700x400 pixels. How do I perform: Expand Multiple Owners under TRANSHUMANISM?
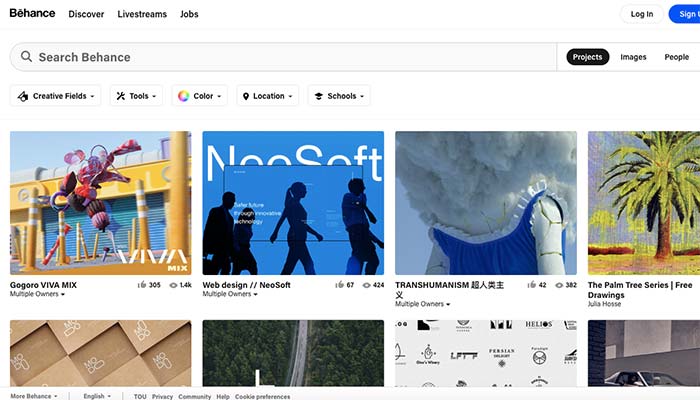coord(422,304)
